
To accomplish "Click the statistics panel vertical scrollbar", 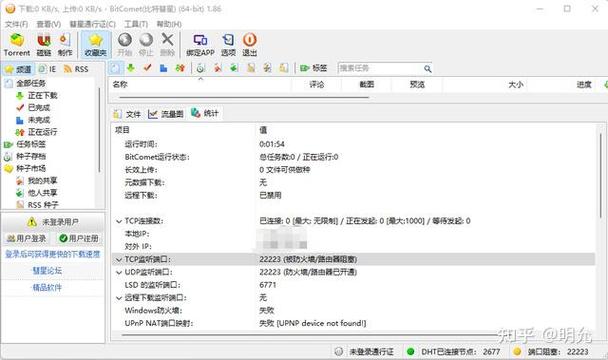I will tap(601, 175).
